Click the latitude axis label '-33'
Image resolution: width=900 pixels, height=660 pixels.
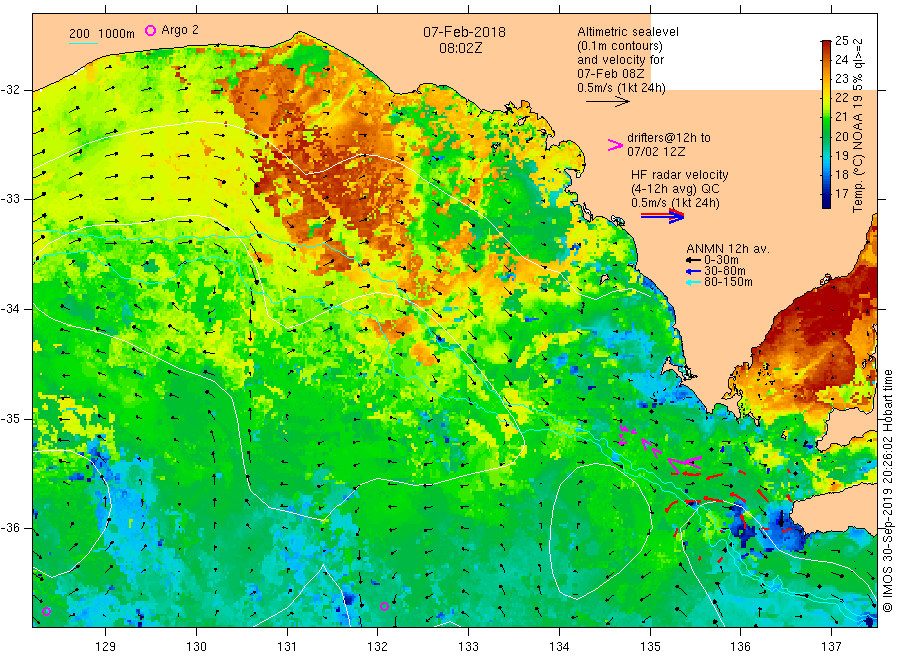10,199
